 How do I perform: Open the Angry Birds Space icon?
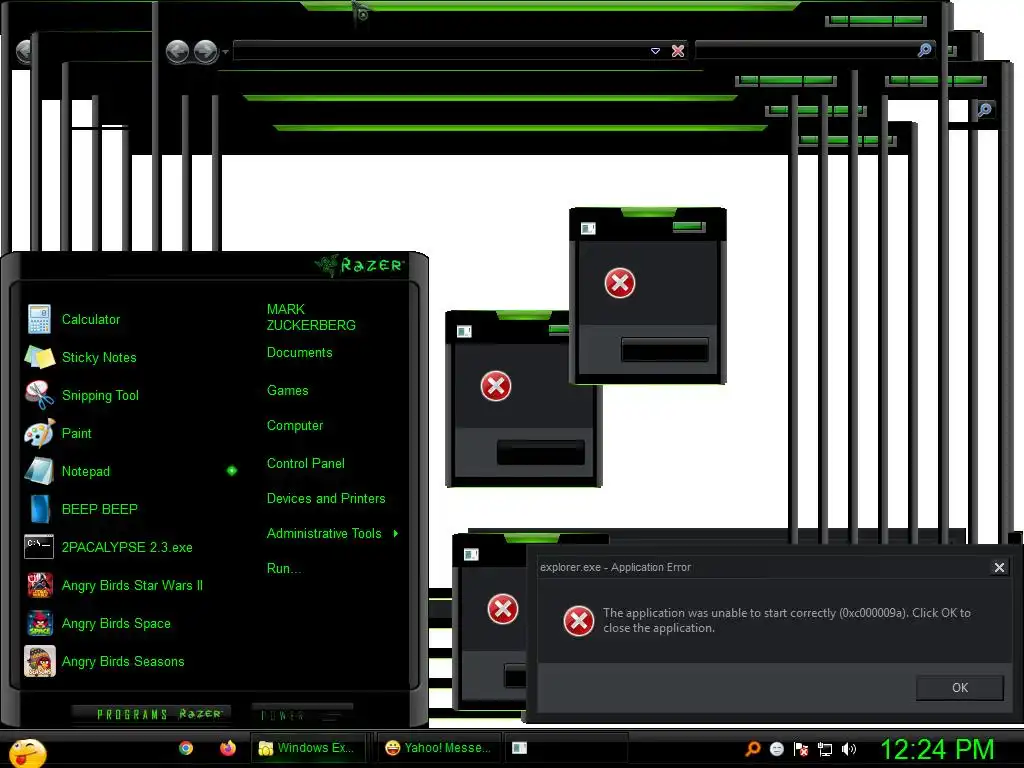click(x=39, y=623)
